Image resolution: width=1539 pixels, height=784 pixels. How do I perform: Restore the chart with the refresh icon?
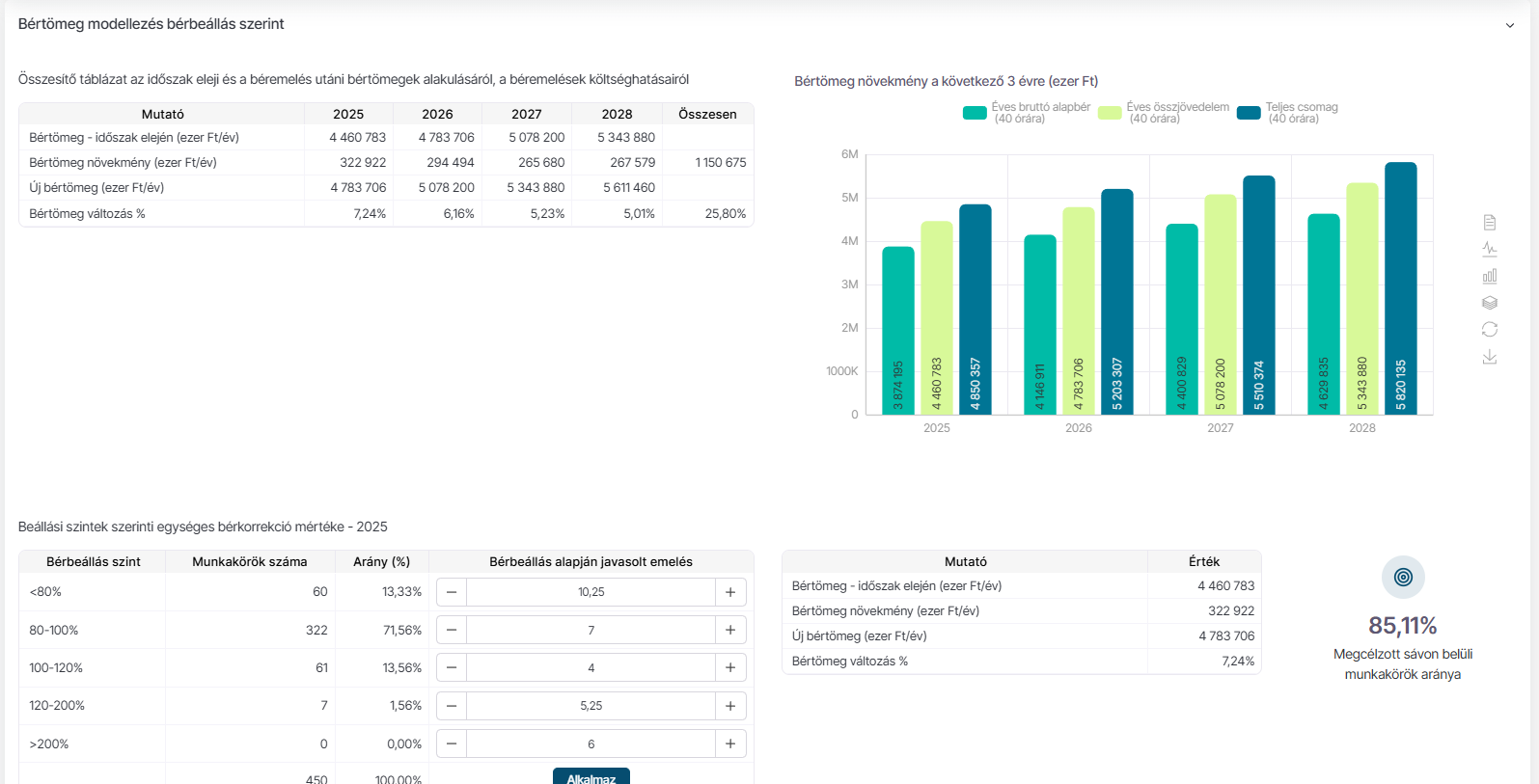click(x=1490, y=330)
